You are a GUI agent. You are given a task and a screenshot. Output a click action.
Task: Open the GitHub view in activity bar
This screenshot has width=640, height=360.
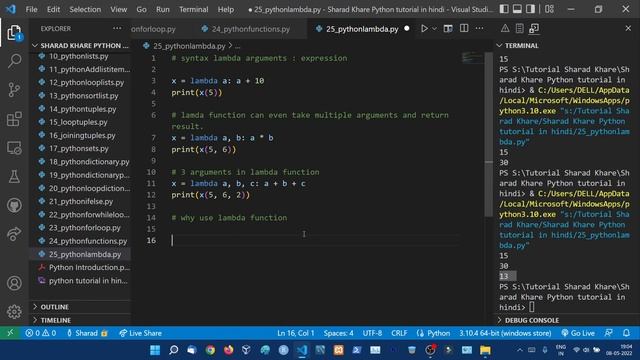[x=14, y=205]
